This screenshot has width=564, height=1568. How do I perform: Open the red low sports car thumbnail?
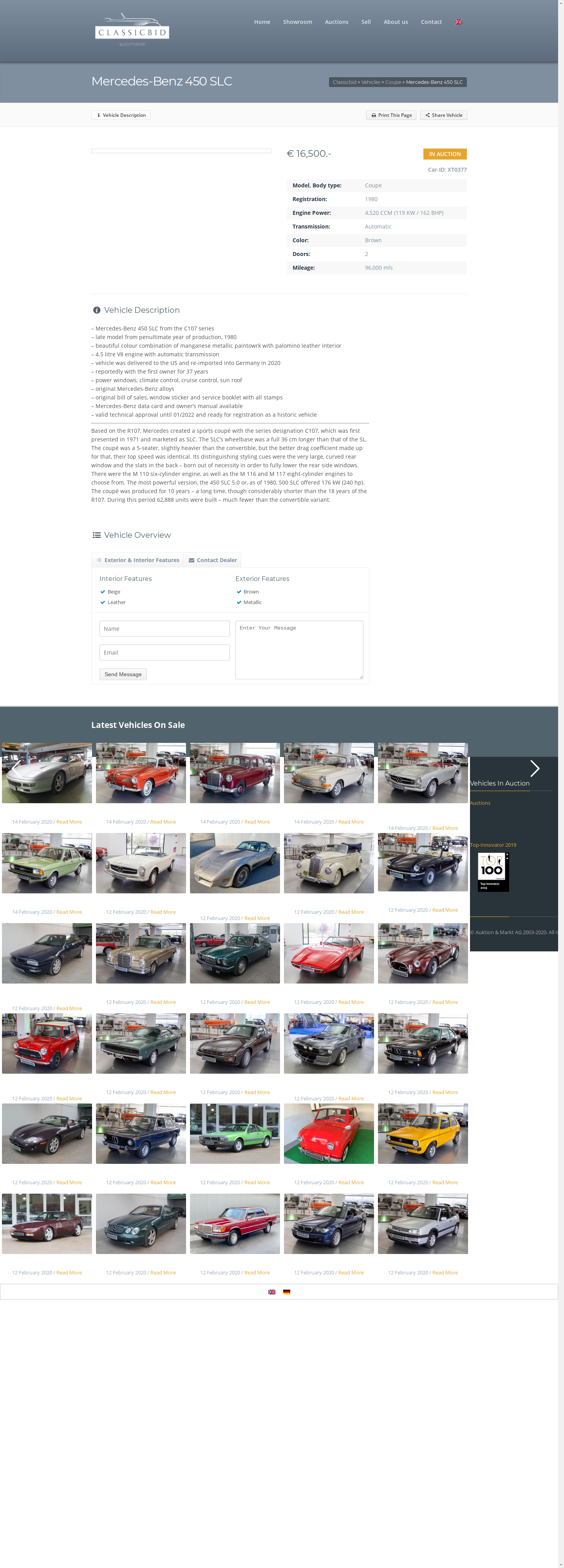click(329, 953)
